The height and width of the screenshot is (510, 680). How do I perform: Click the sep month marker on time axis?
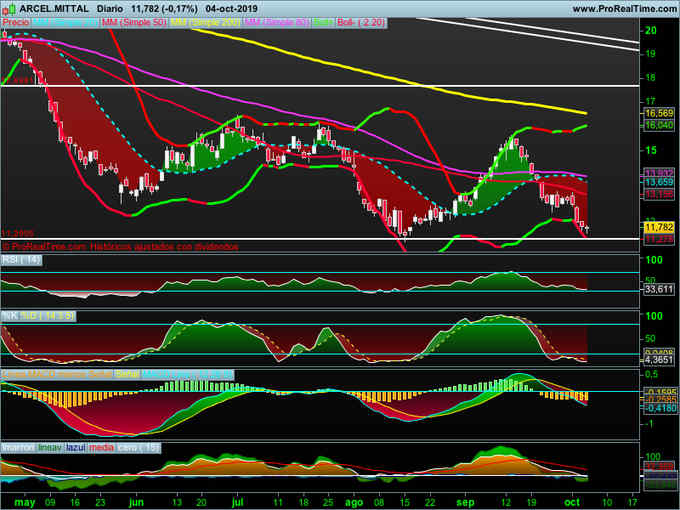[x=465, y=502]
